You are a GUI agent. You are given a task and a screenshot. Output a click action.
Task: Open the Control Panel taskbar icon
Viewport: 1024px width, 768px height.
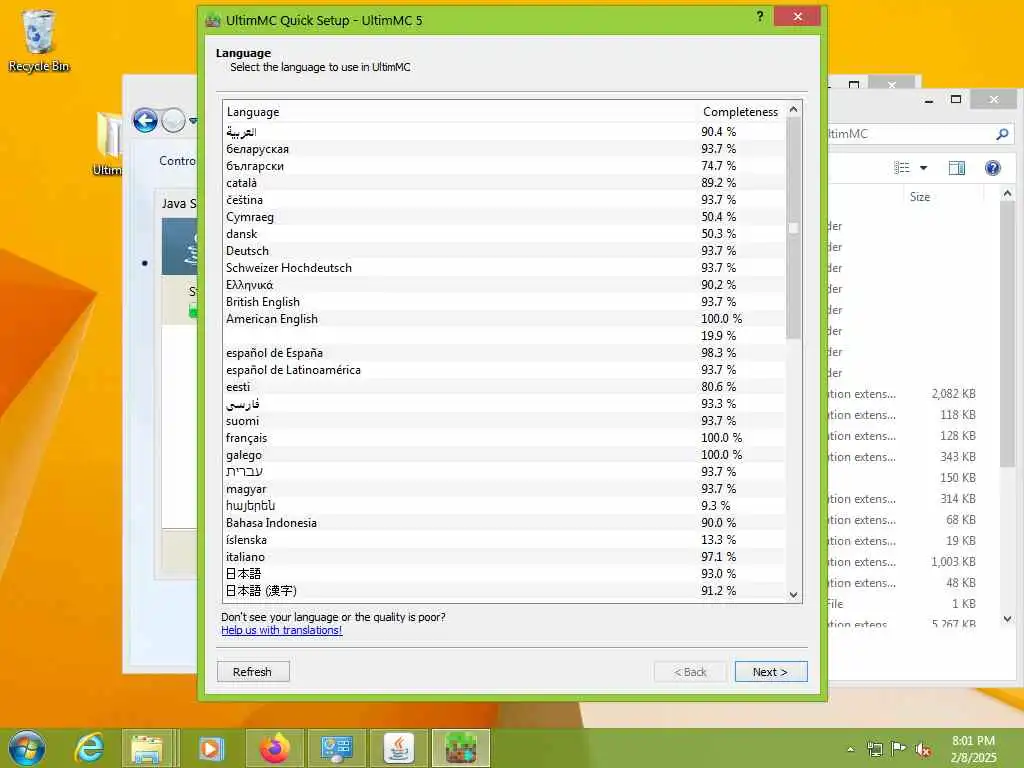click(x=336, y=748)
